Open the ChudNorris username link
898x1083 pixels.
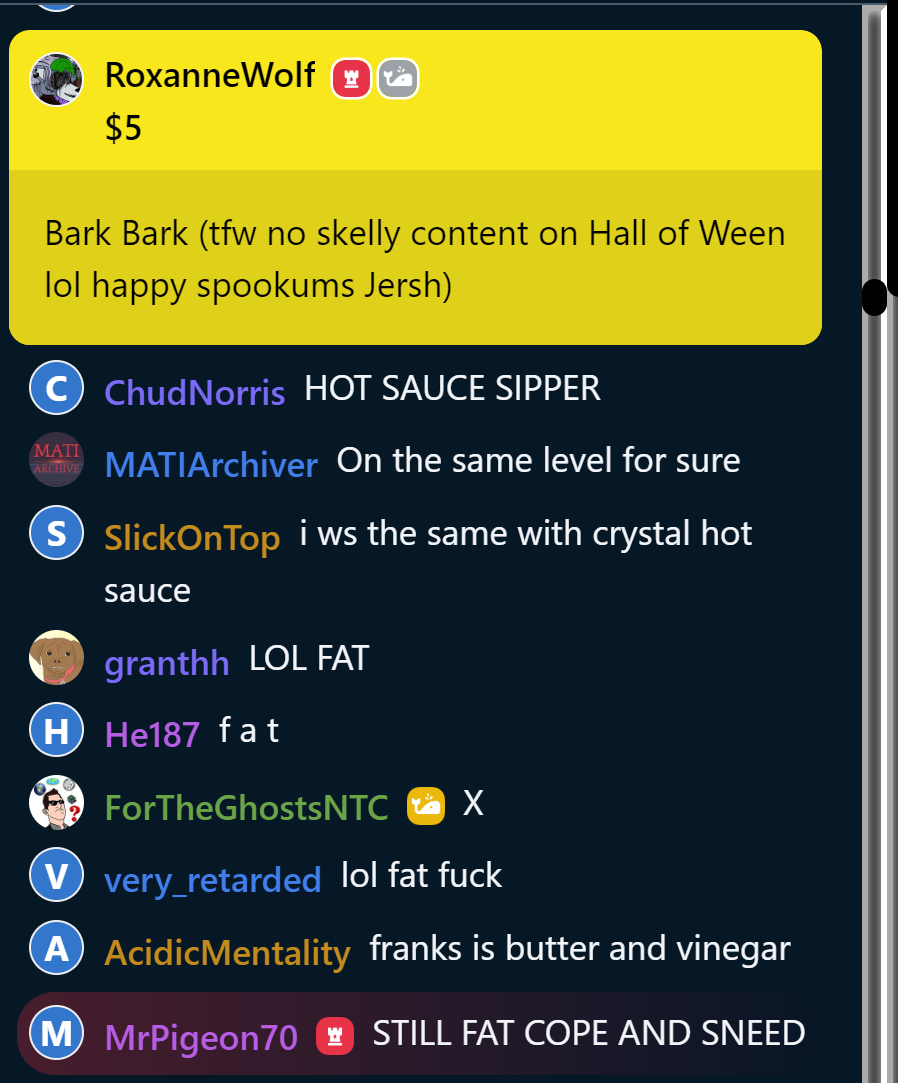point(194,392)
